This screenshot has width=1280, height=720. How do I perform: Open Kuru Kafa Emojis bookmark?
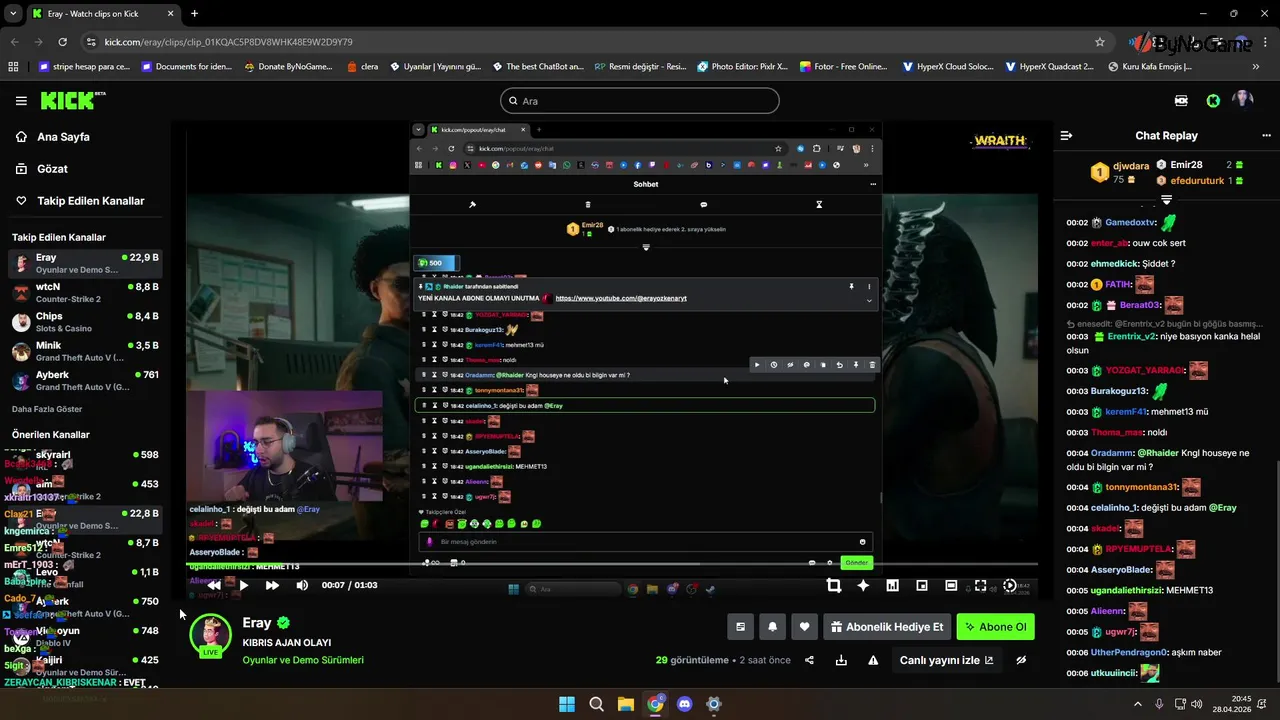click(1150, 67)
